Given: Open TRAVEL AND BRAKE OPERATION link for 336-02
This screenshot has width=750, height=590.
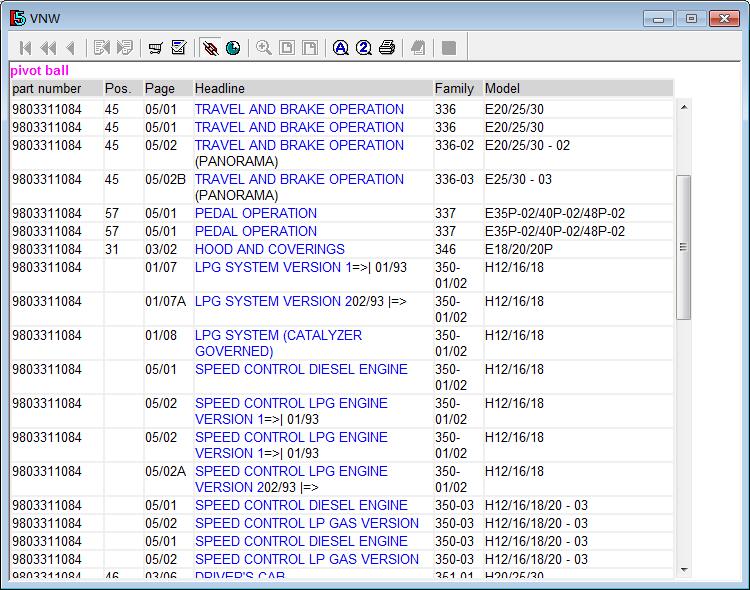Looking at the screenshot, I should pos(299,145).
